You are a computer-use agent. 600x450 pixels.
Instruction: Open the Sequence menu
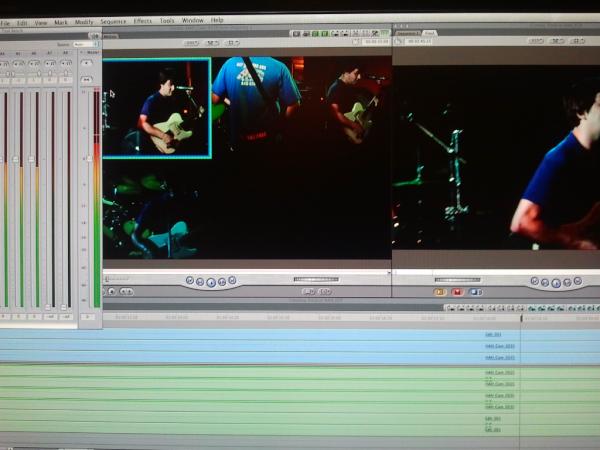click(x=113, y=21)
